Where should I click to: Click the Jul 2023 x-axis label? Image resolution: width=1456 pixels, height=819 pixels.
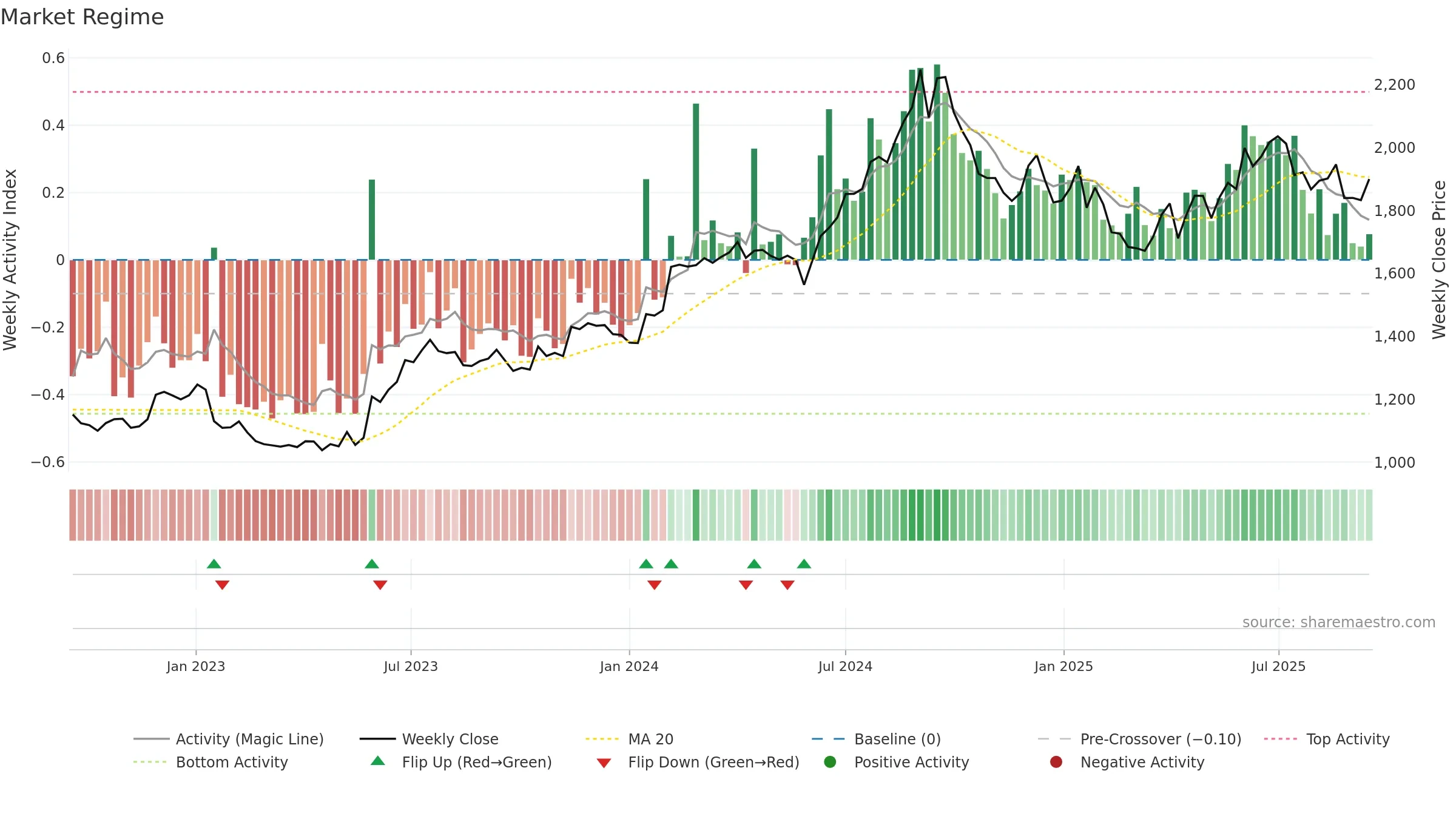[411, 666]
